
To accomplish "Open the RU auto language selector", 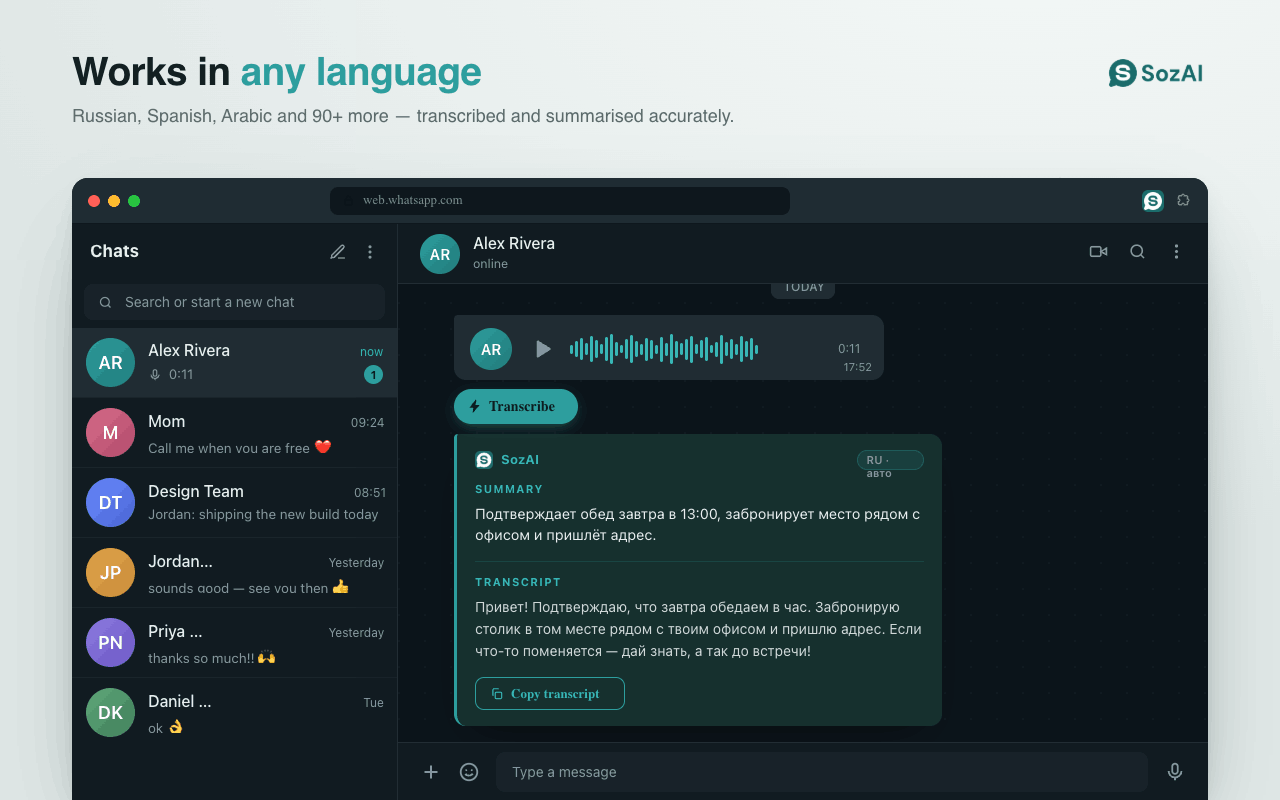I will click(x=890, y=460).
